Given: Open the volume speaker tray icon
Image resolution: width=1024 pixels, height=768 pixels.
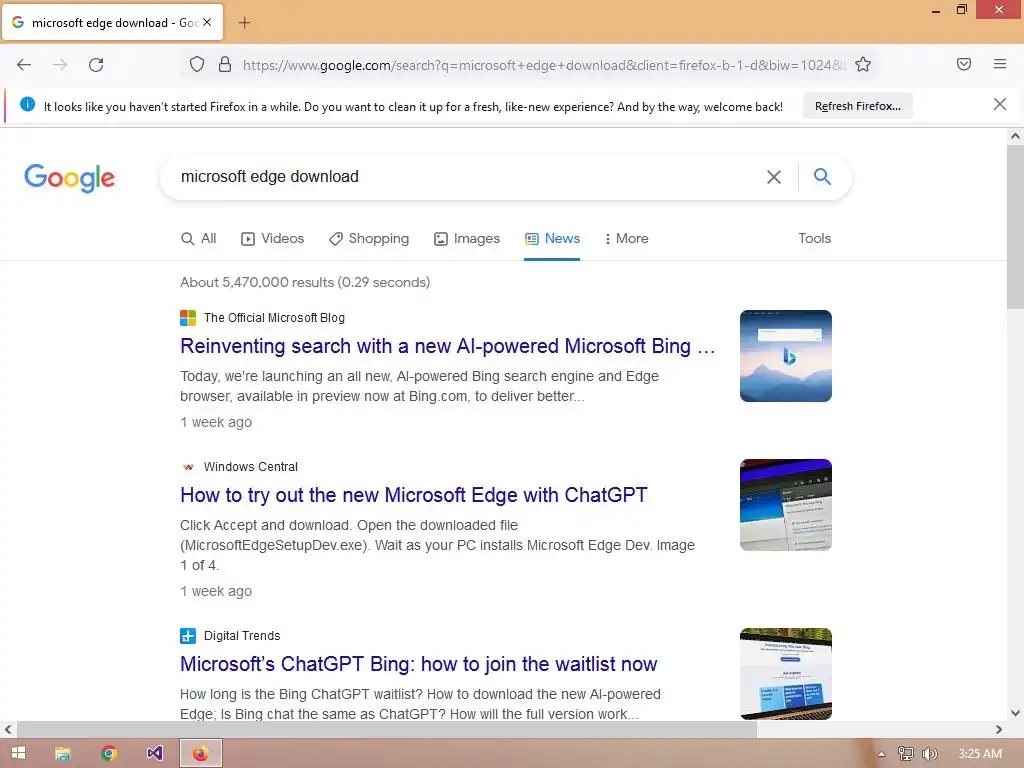Looking at the screenshot, I should pyautogui.click(x=929, y=754).
